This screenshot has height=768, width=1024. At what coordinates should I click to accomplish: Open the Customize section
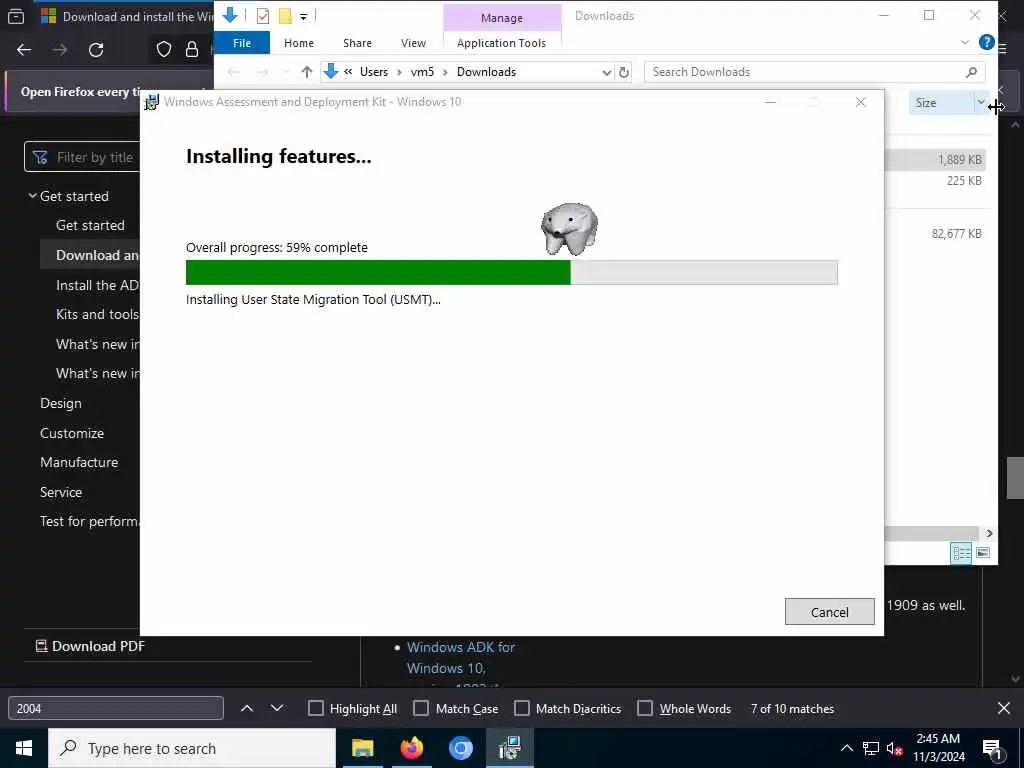(x=72, y=433)
